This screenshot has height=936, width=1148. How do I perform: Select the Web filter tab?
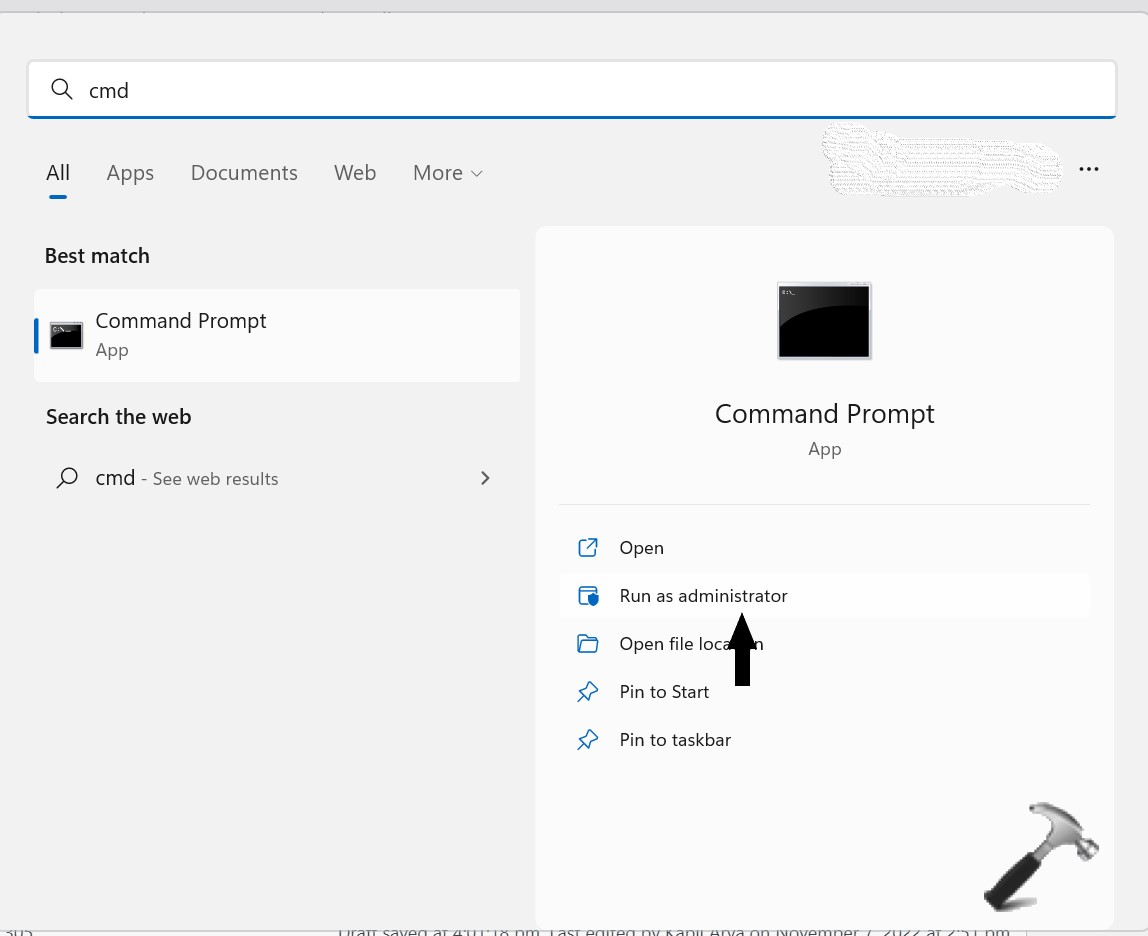tap(355, 173)
